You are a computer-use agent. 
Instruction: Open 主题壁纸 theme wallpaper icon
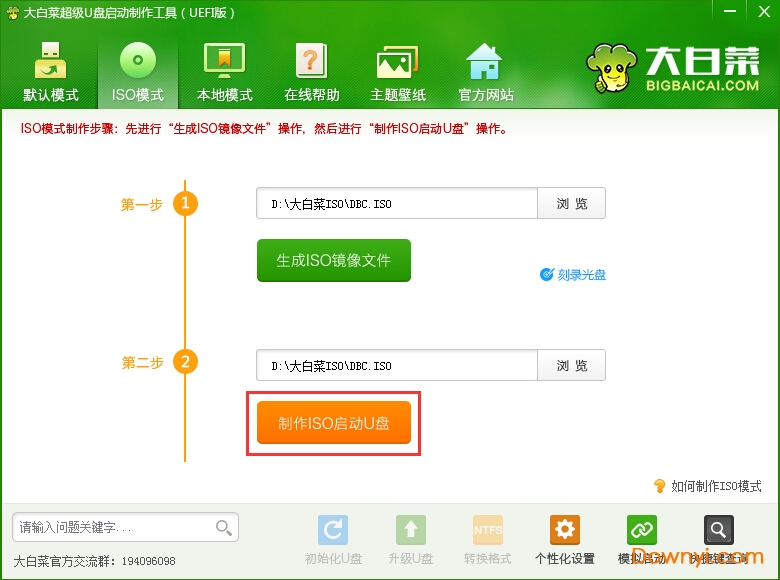pyautogui.click(x=397, y=72)
